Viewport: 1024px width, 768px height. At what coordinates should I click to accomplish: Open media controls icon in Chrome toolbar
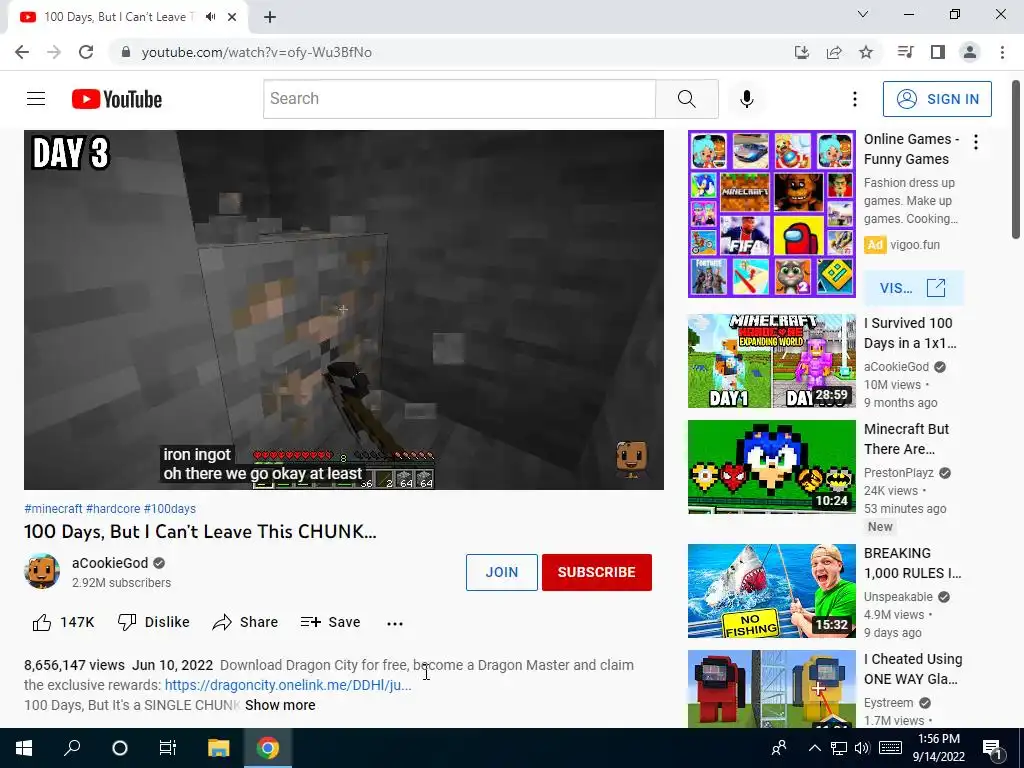coord(905,52)
